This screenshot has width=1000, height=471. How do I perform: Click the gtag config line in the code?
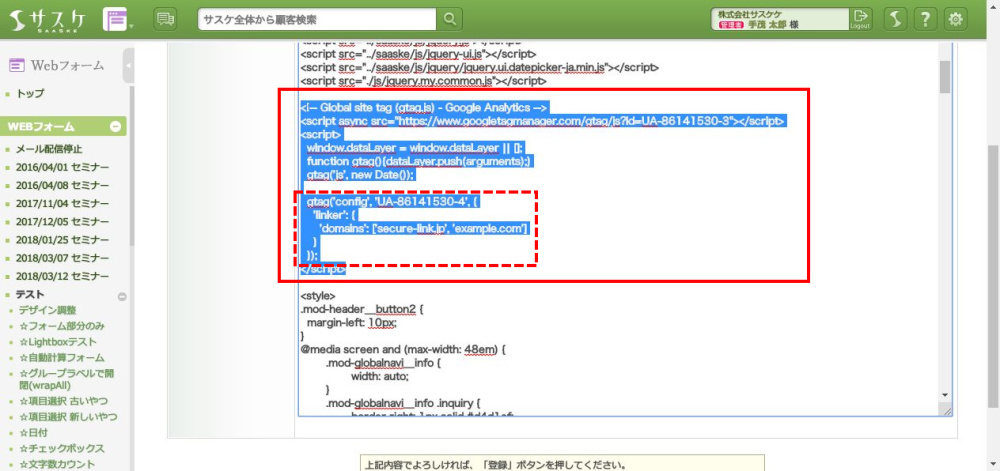point(392,202)
